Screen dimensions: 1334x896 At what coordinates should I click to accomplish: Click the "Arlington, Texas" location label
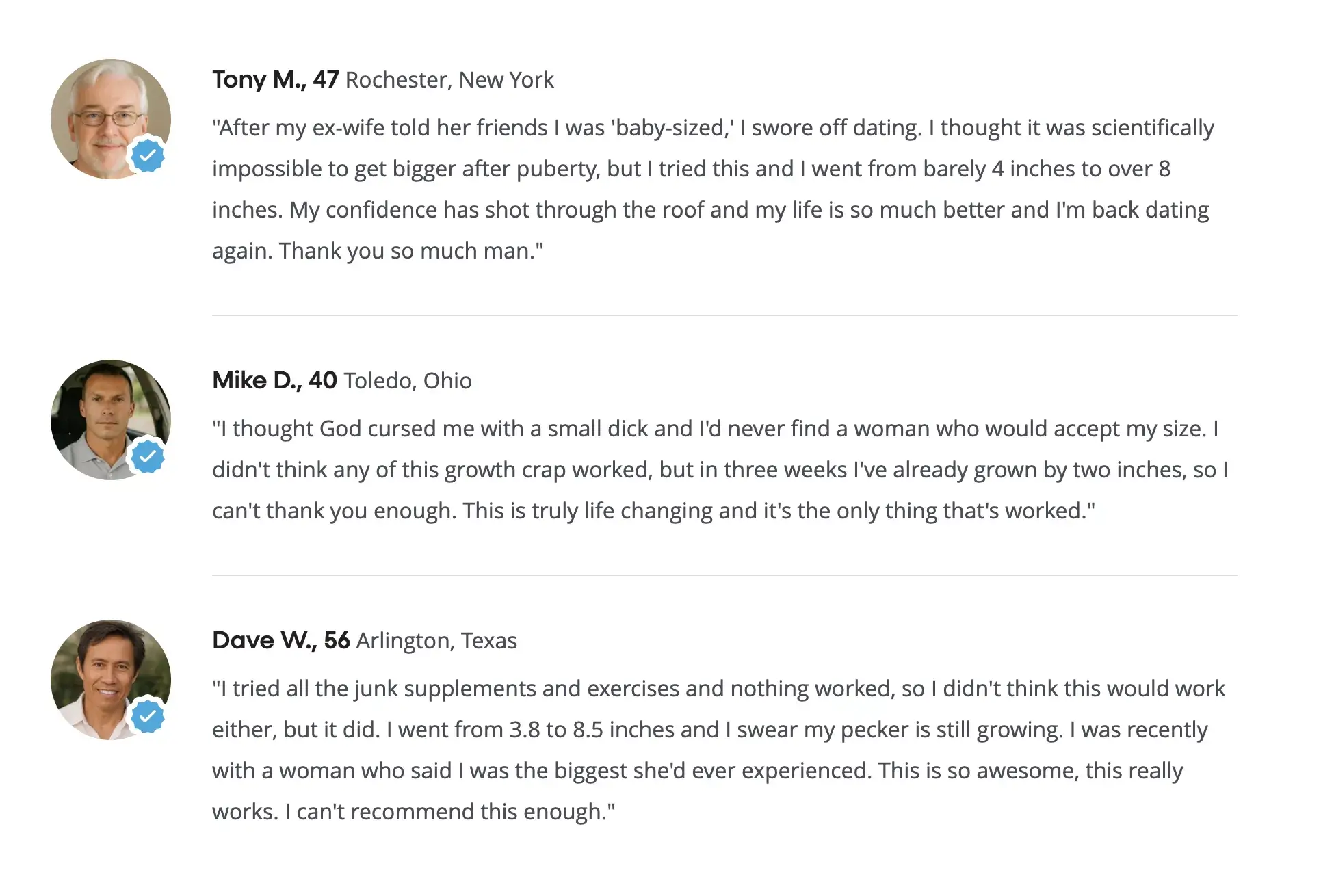tap(436, 641)
